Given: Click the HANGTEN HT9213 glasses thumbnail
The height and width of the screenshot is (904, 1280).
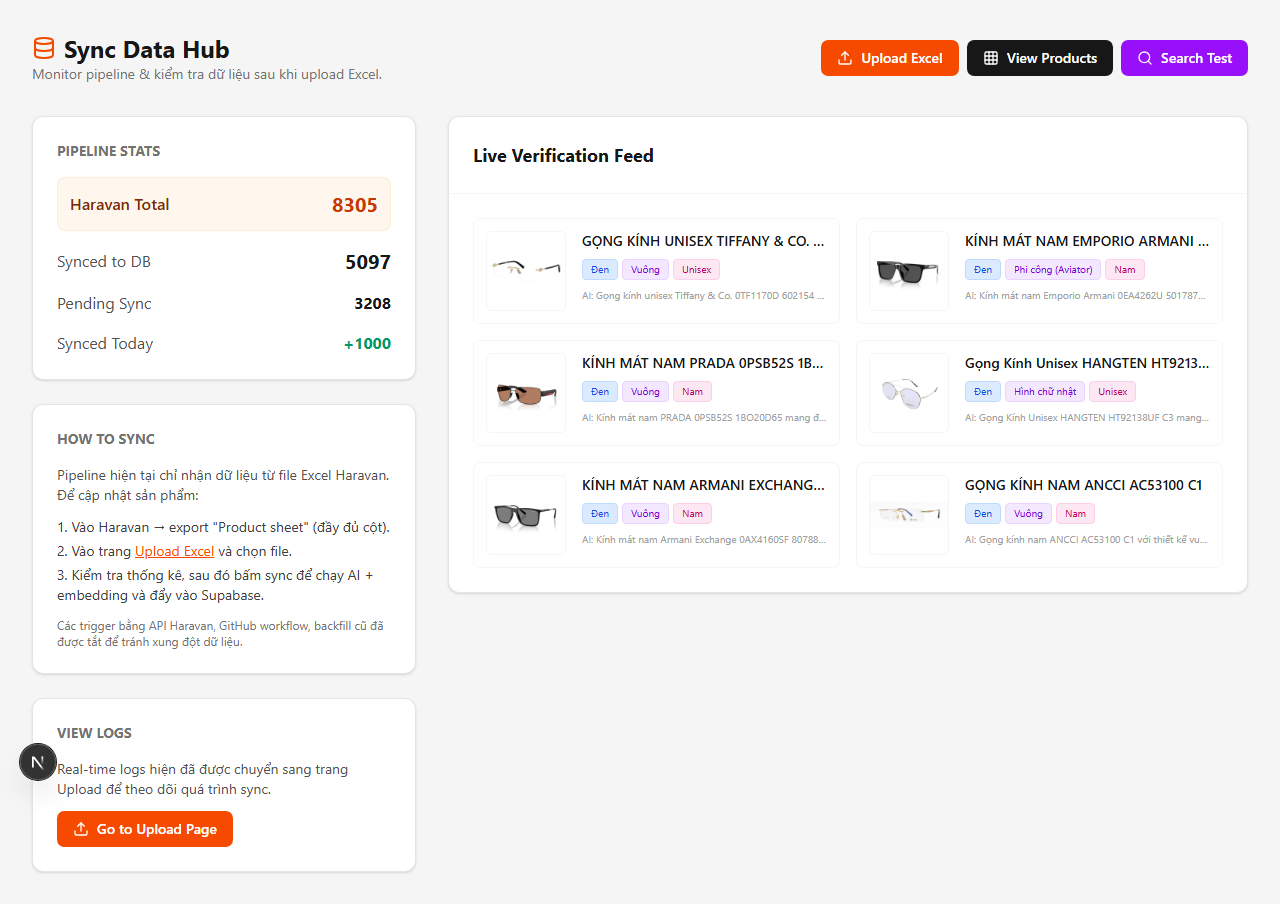Looking at the screenshot, I should (909, 393).
